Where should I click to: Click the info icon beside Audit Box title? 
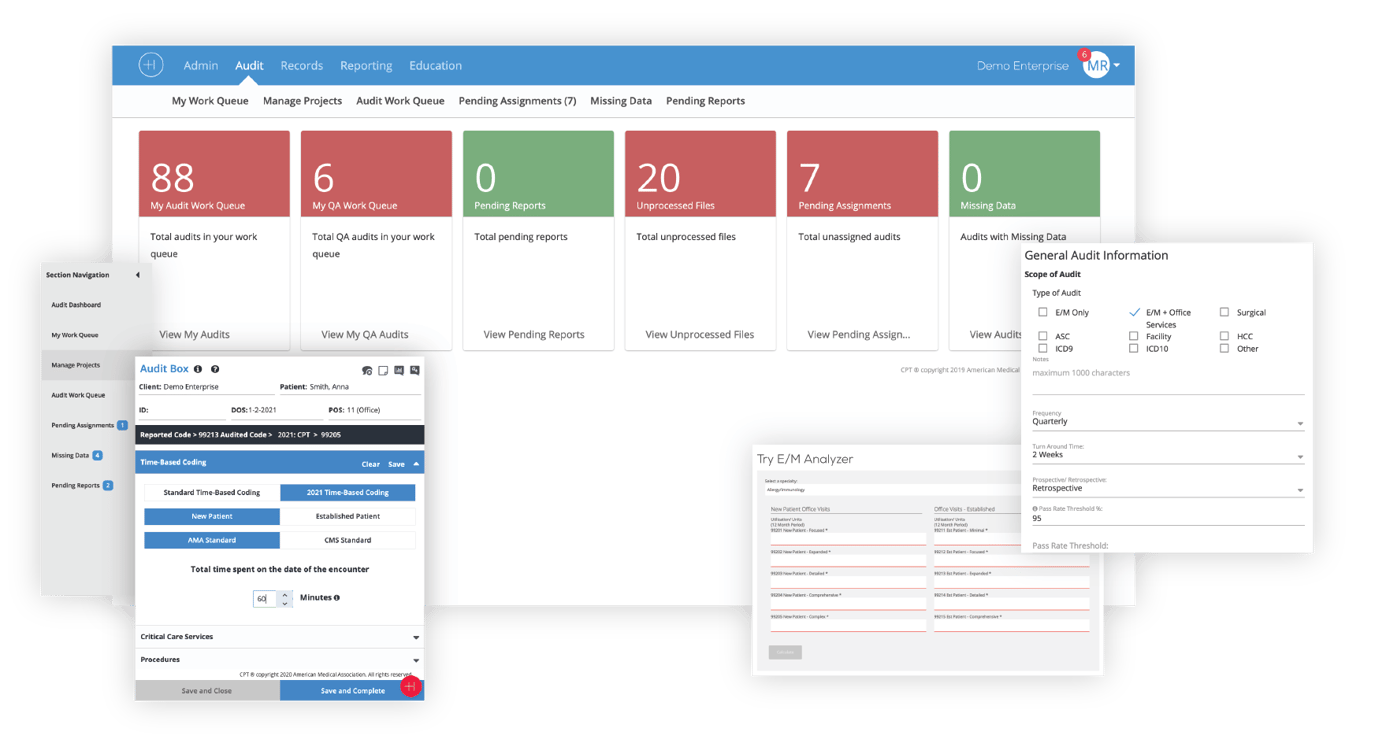click(x=198, y=369)
